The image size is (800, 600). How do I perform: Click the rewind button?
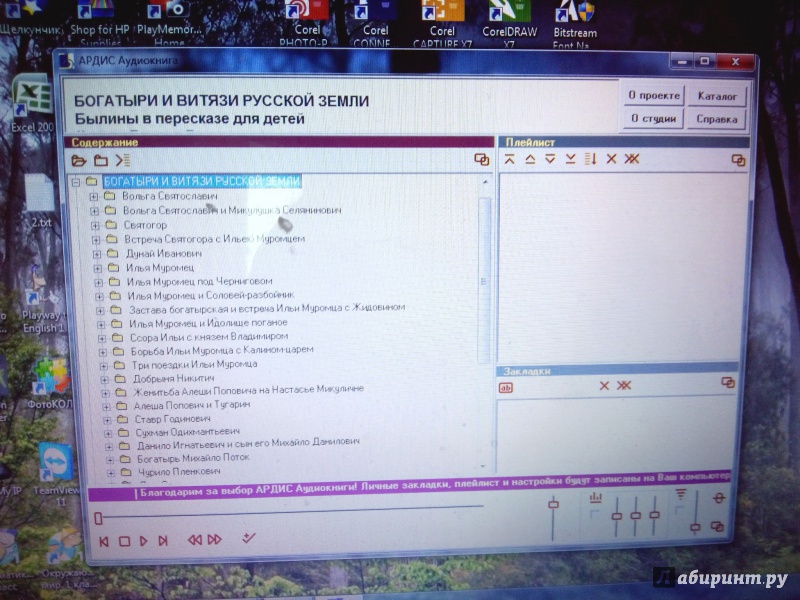coord(195,540)
